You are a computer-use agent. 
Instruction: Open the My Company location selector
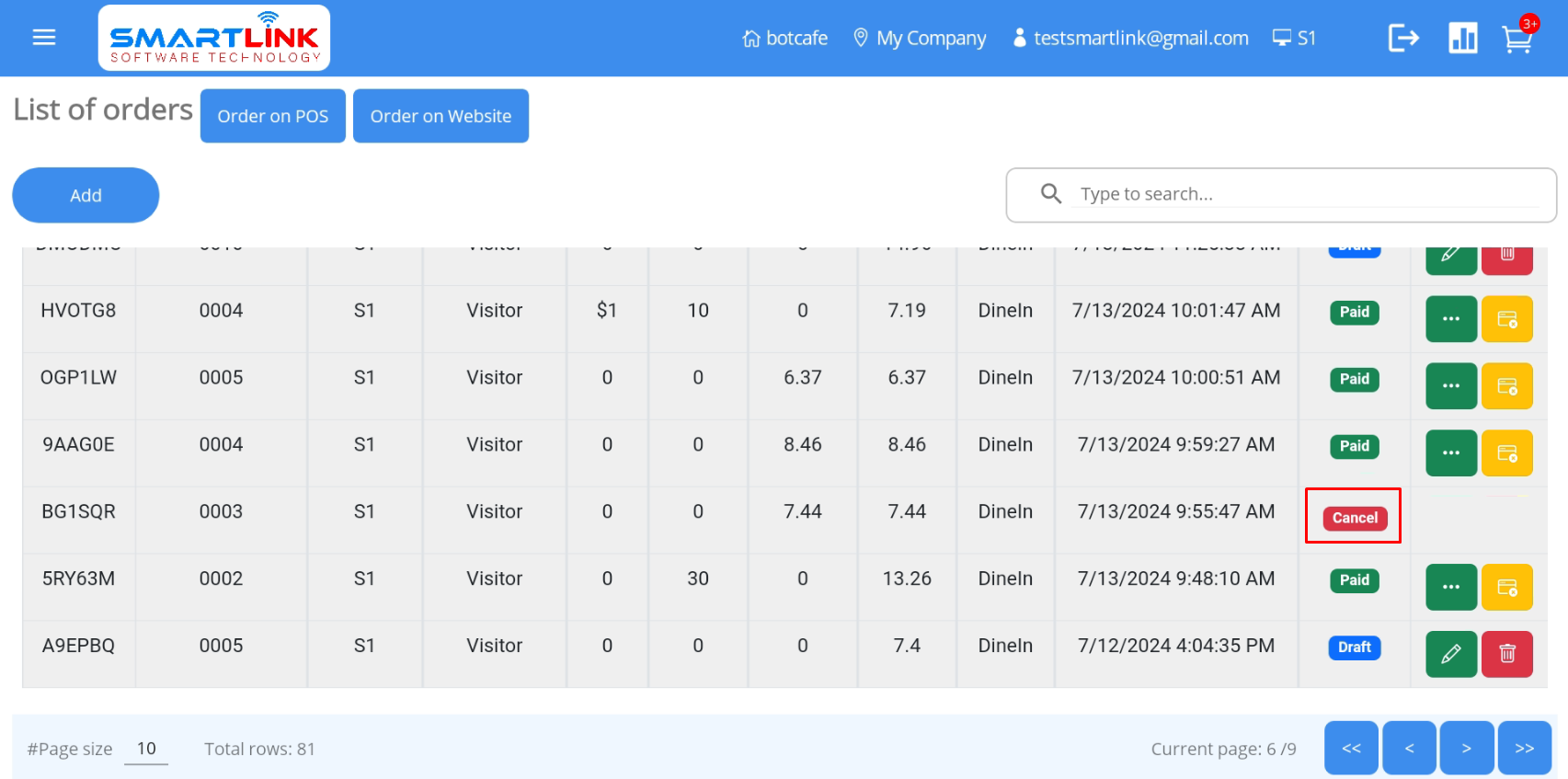click(x=920, y=38)
